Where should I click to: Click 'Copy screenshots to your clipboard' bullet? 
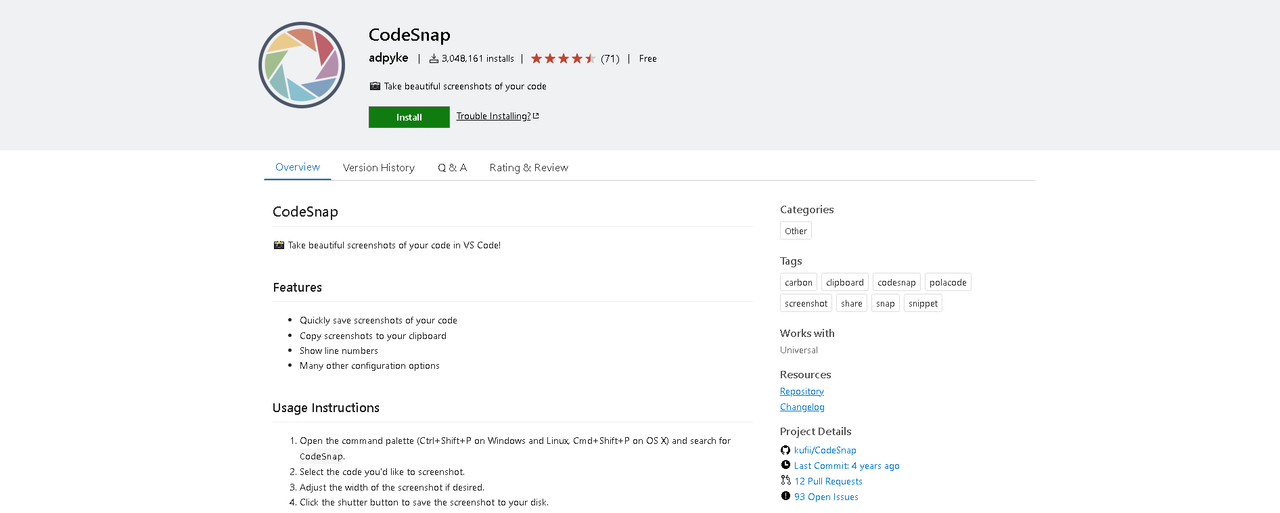coord(373,336)
